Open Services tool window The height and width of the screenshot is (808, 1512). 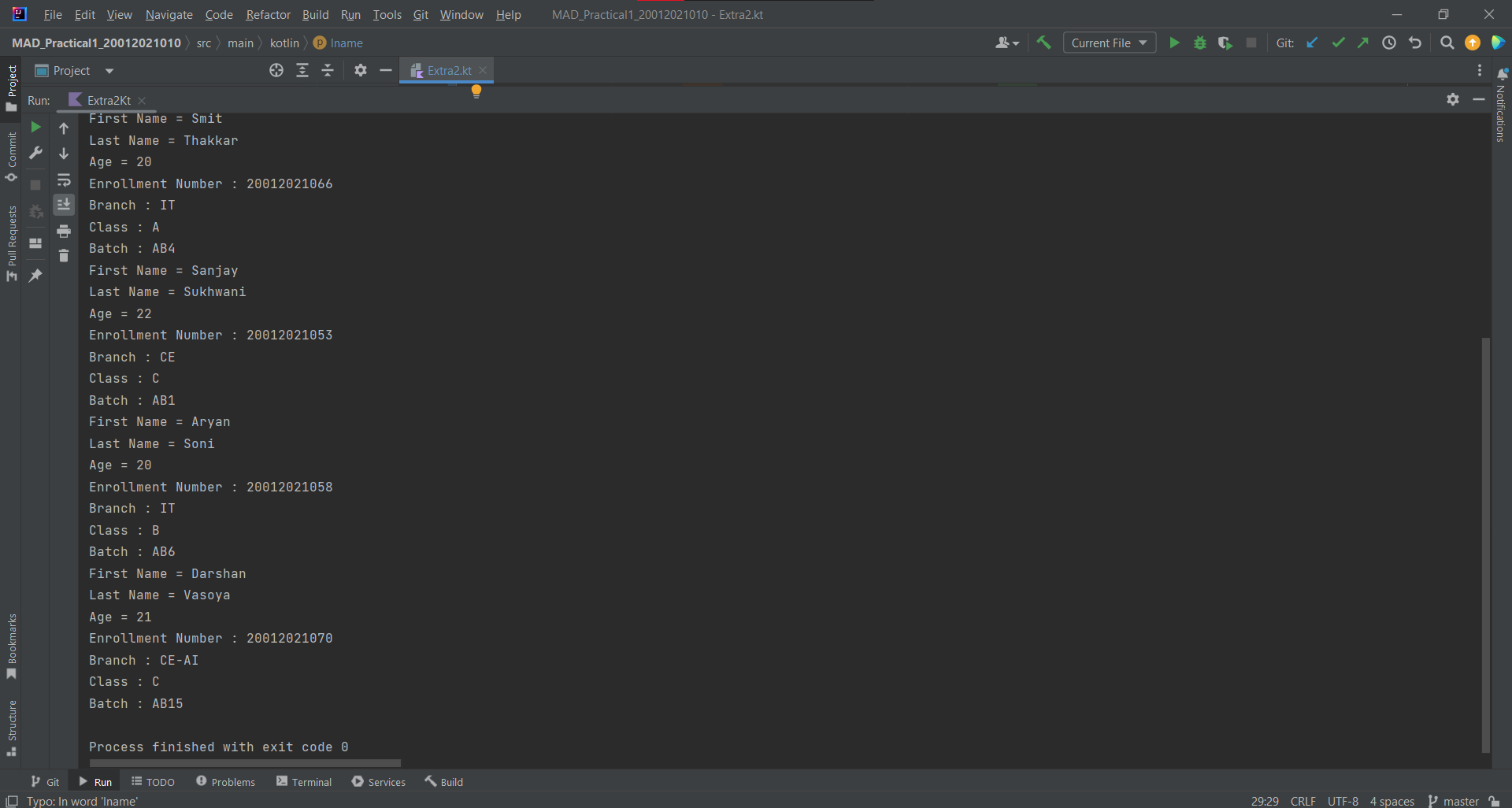pyautogui.click(x=379, y=781)
